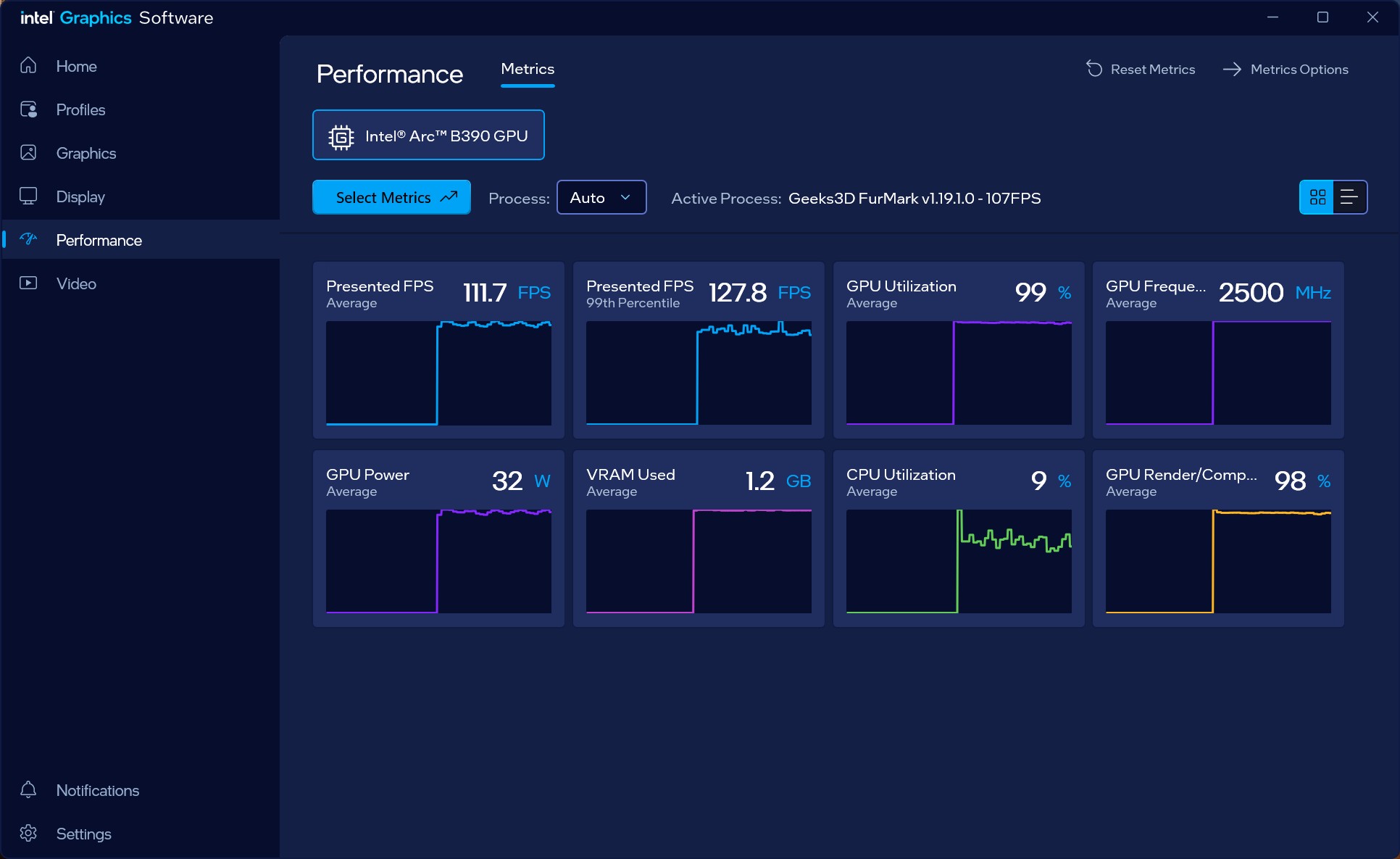Switch to list view layout
The height and width of the screenshot is (859, 1400).
pos(1349,197)
